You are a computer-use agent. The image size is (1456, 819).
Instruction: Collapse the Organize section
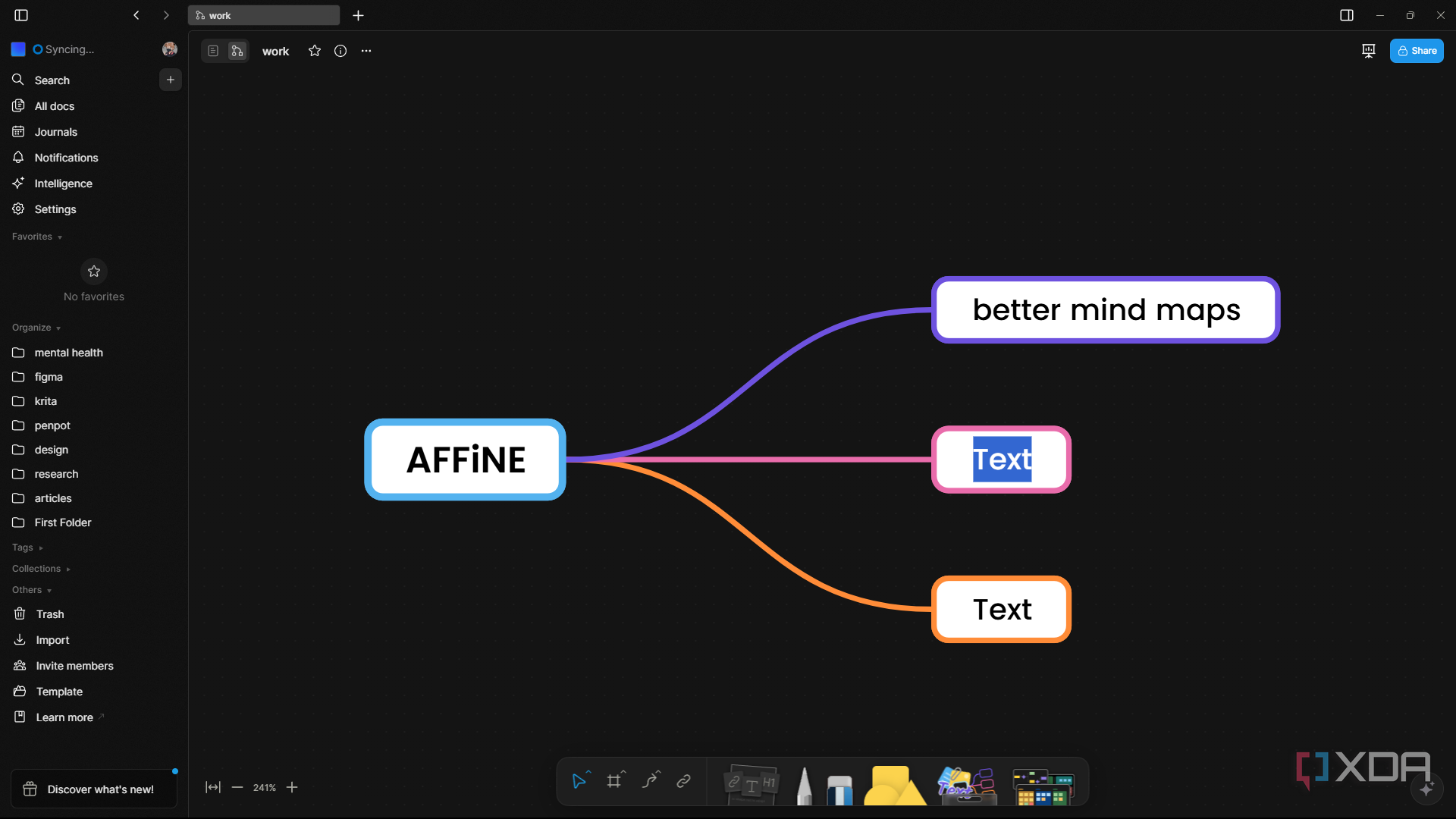[36, 328]
